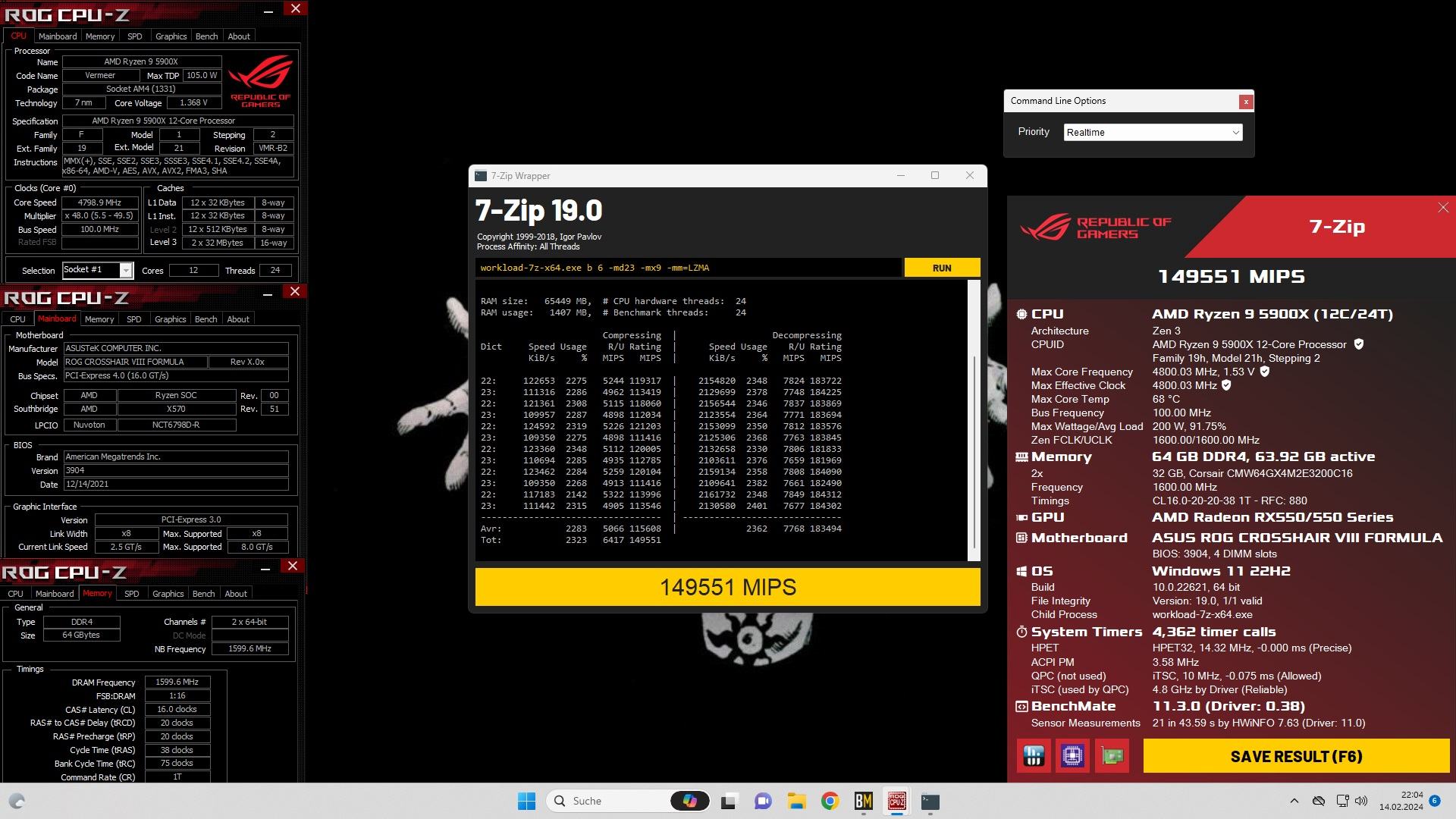
Task: Click the Max Core Temp 68 °C reading
Action: tap(1166, 400)
